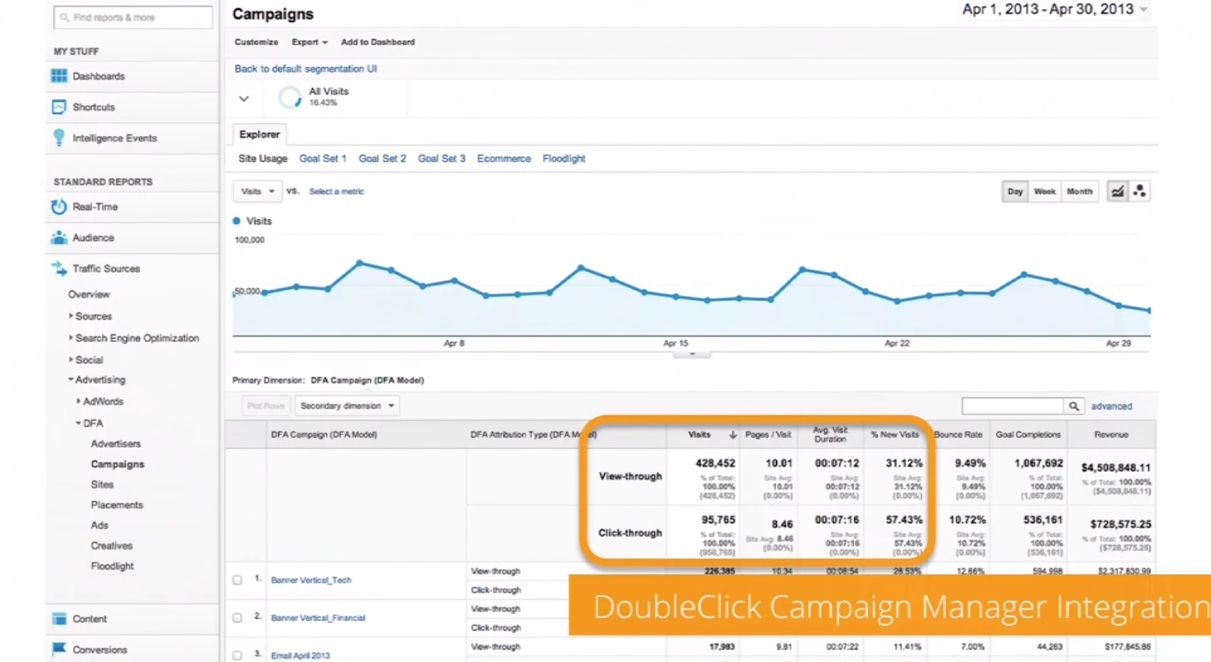The height and width of the screenshot is (662, 1211).
Task: Click the search icon in Find reports box
Action: pyautogui.click(x=64, y=18)
